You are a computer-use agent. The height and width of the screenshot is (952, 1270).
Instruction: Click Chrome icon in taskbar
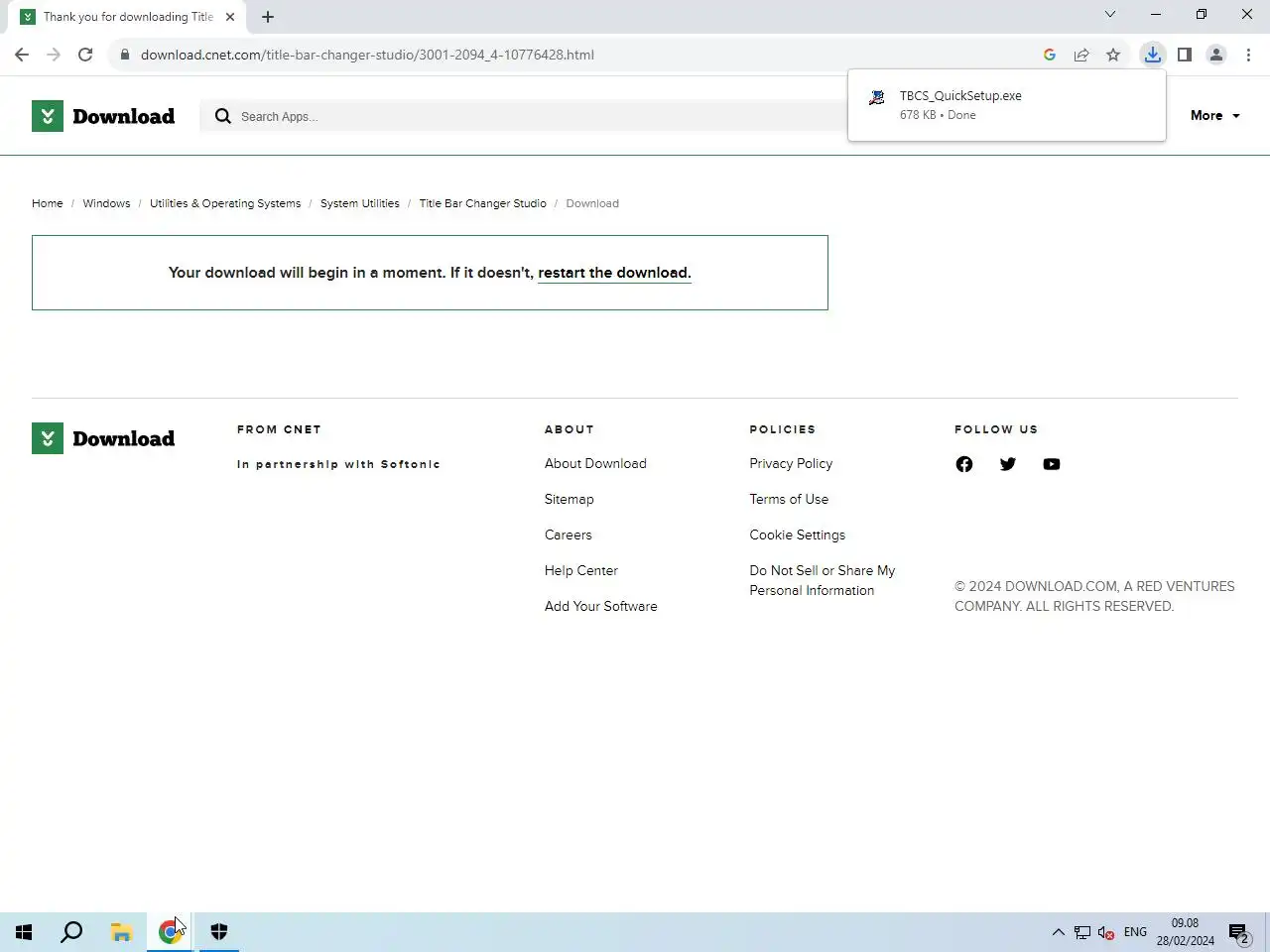click(x=170, y=932)
